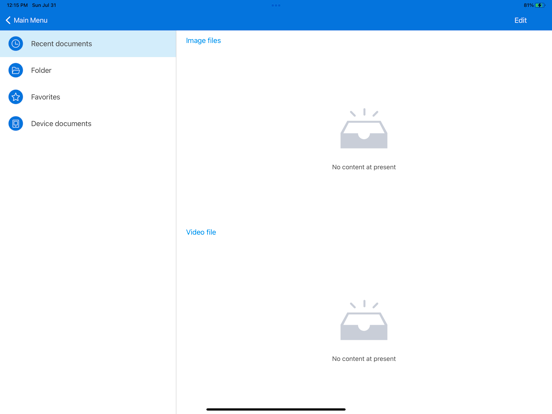This screenshot has width=552, height=414.
Task: Open Device documents in the sidebar
Action: (x=88, y=124)
